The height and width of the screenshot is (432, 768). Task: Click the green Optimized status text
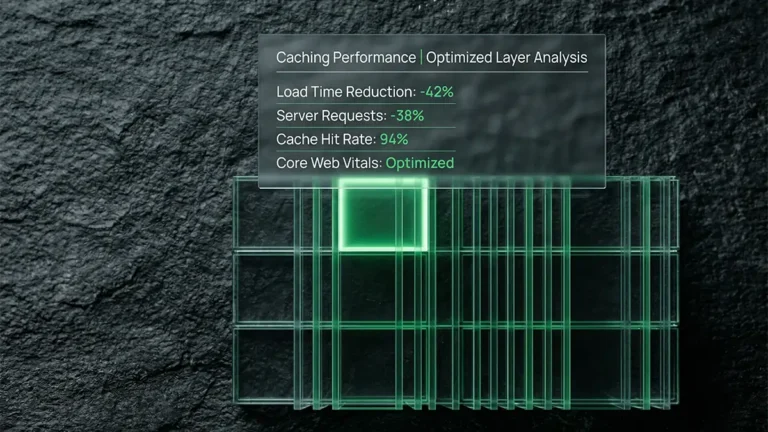[420, 163]
